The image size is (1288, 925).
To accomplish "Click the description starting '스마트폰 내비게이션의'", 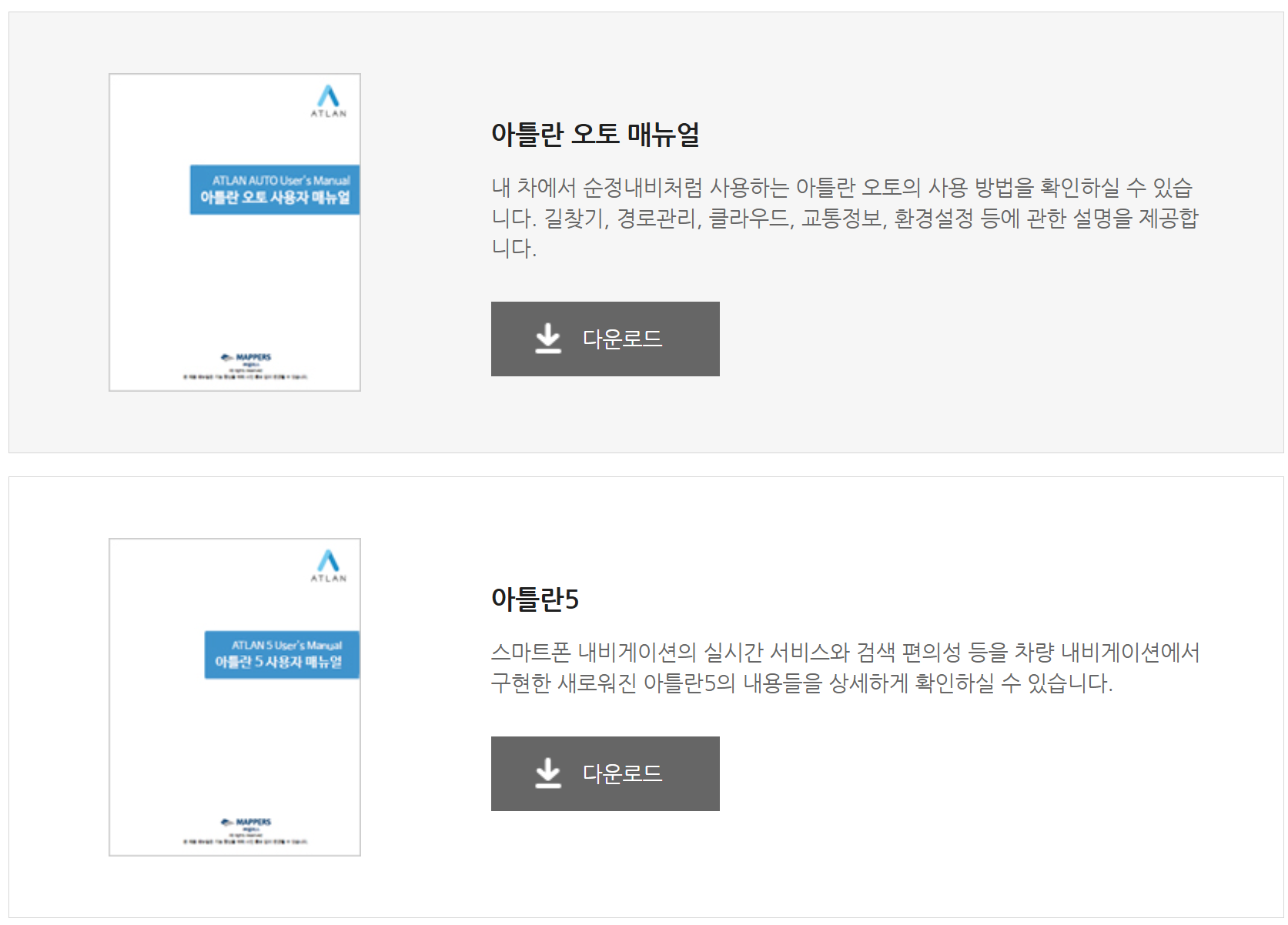I will tap(845, 667).
